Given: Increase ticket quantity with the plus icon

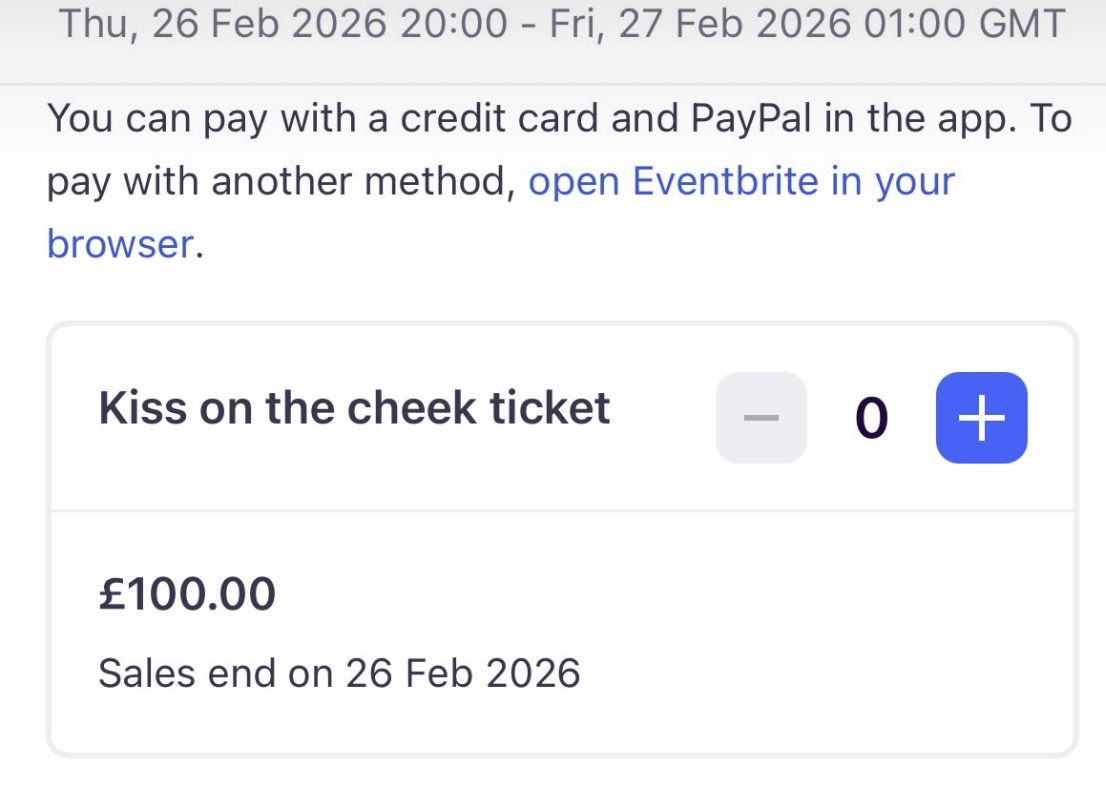Looking at the screenshot, I should (981, 418).
